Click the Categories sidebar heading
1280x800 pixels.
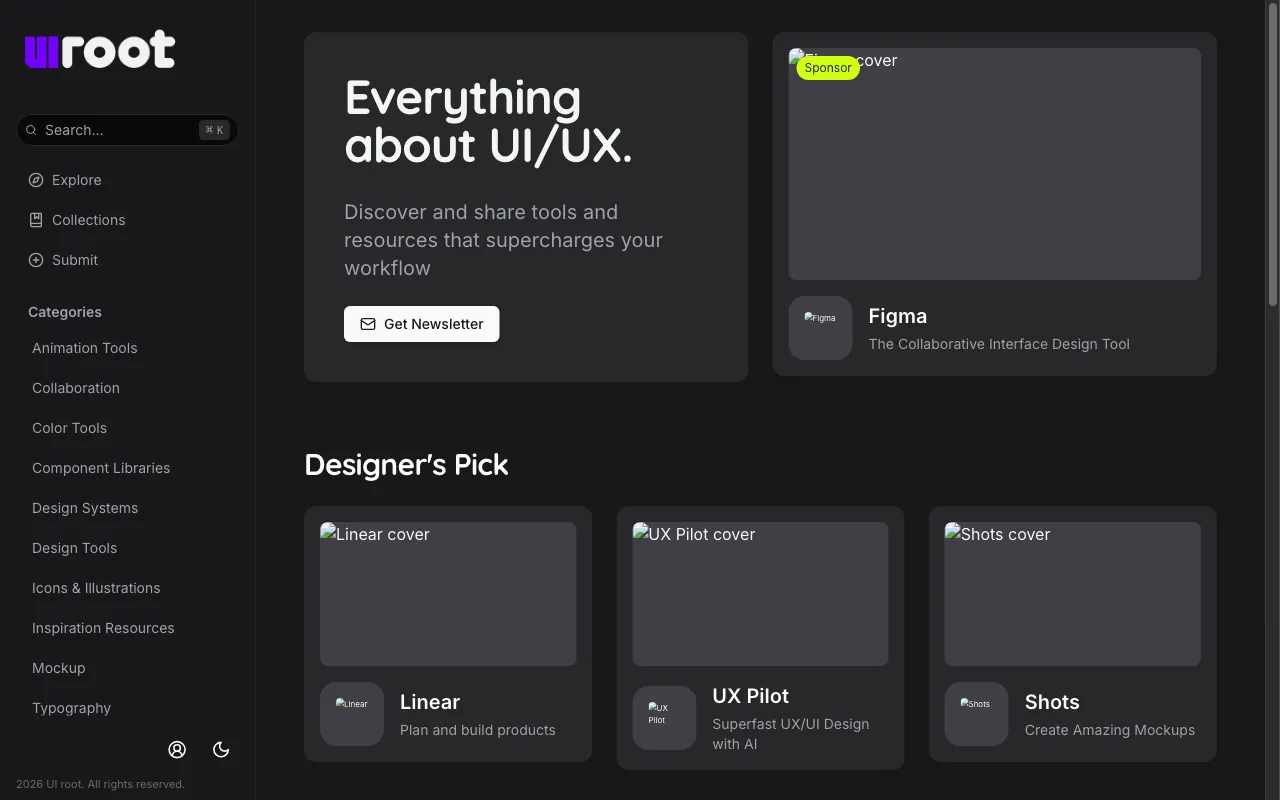[x=65, y=312]
